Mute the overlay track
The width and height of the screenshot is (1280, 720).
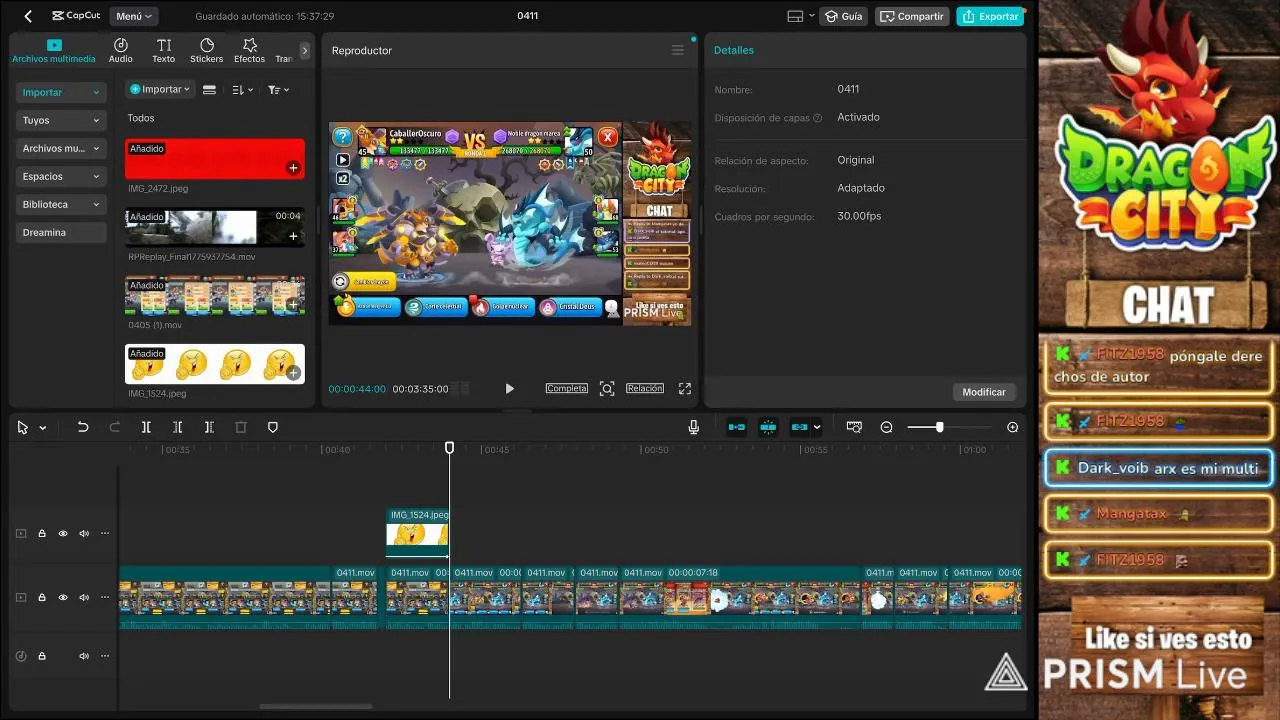point(84,533)
